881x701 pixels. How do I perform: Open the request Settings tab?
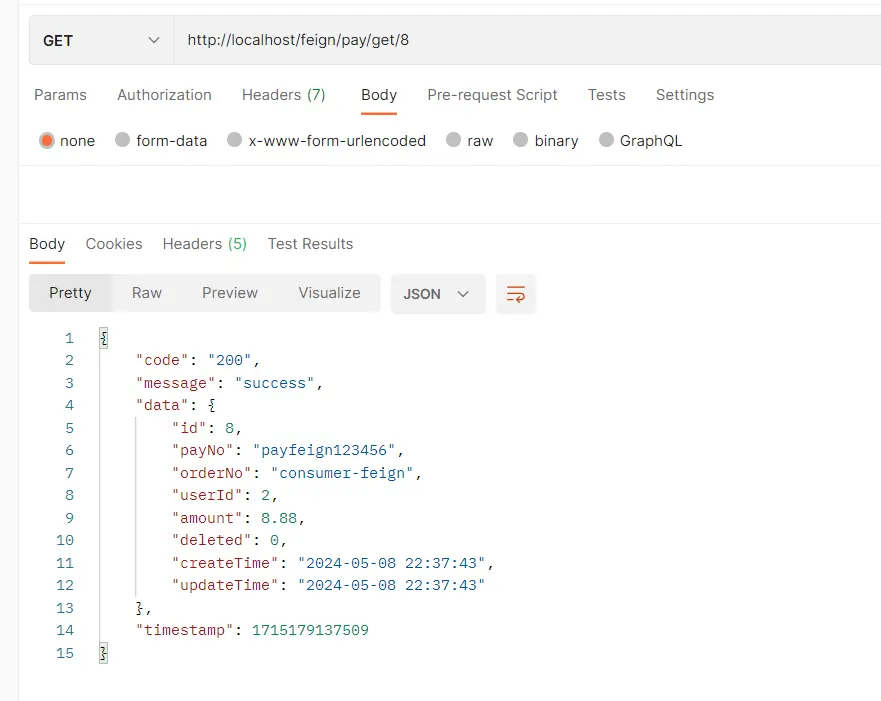pos(684,95)
